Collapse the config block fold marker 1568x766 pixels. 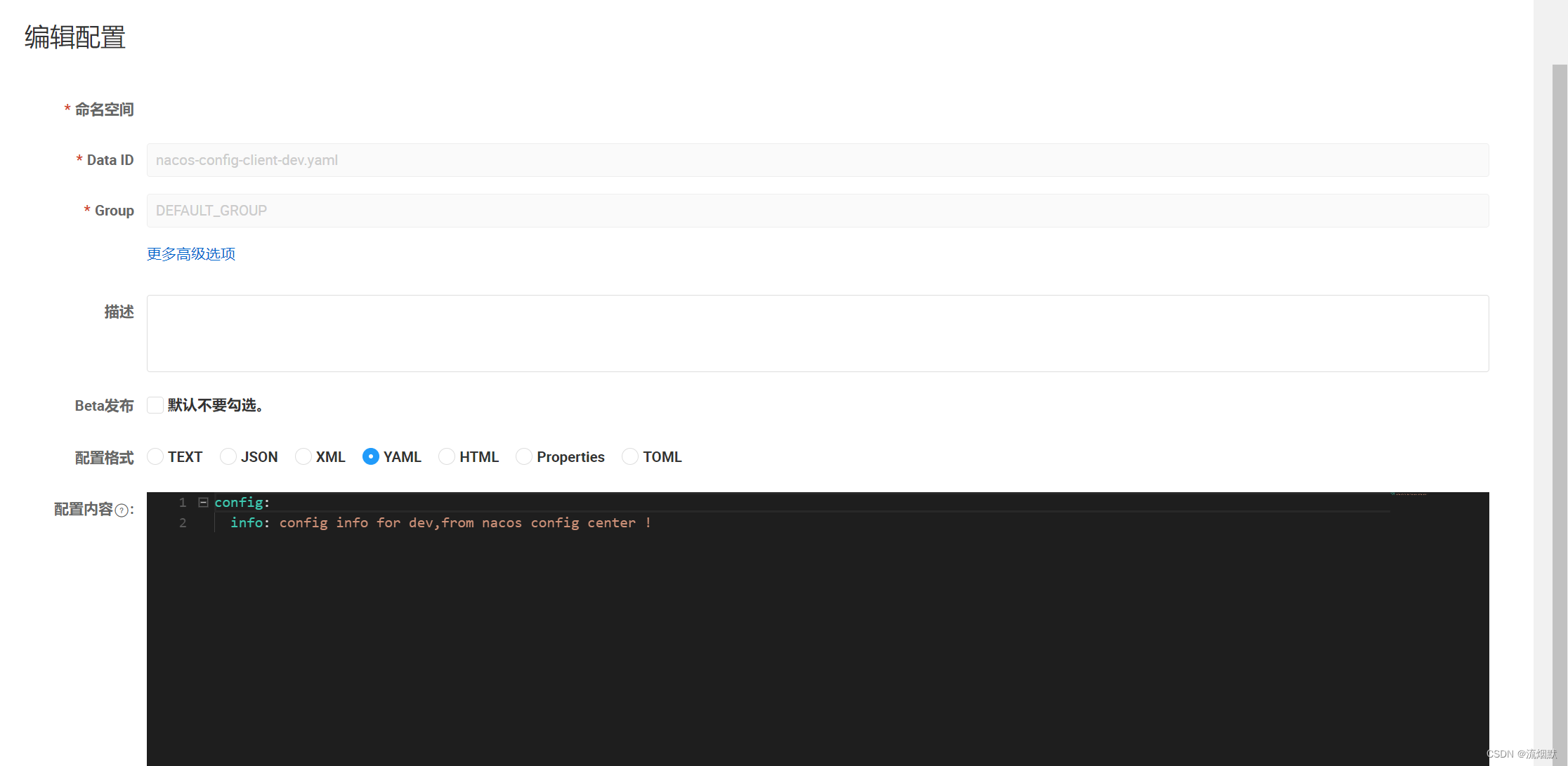(x=203, y=502)
